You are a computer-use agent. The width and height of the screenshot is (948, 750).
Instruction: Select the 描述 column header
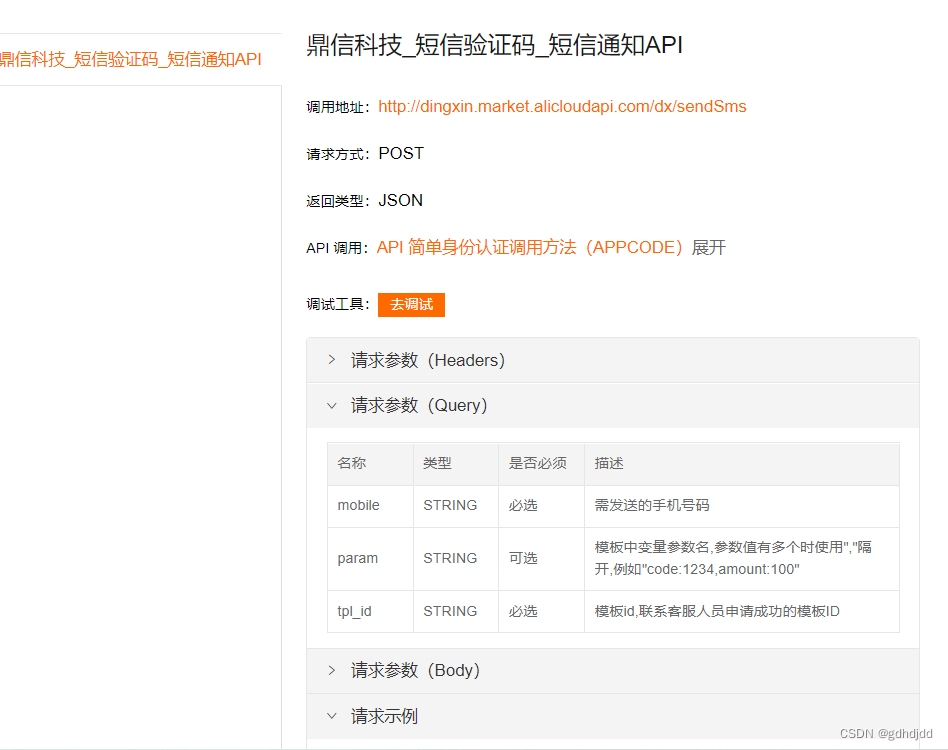point(609,464)
